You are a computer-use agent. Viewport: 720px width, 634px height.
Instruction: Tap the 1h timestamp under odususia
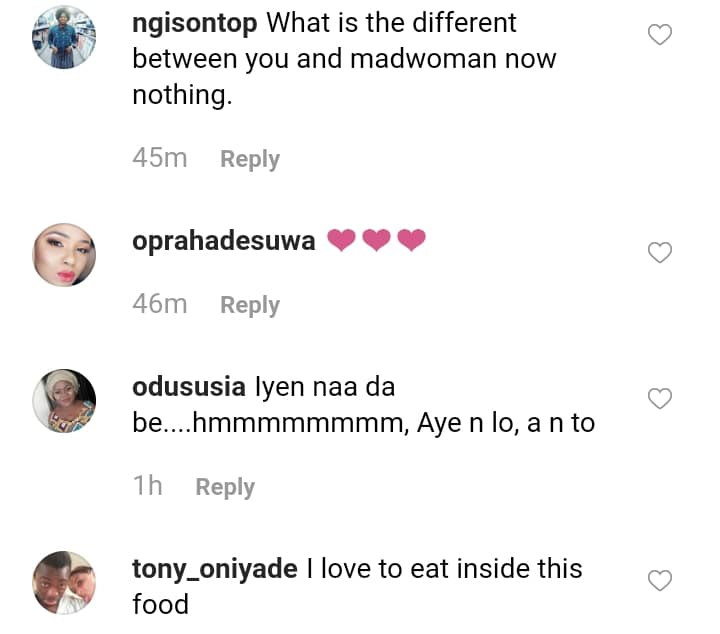[147, 486]
